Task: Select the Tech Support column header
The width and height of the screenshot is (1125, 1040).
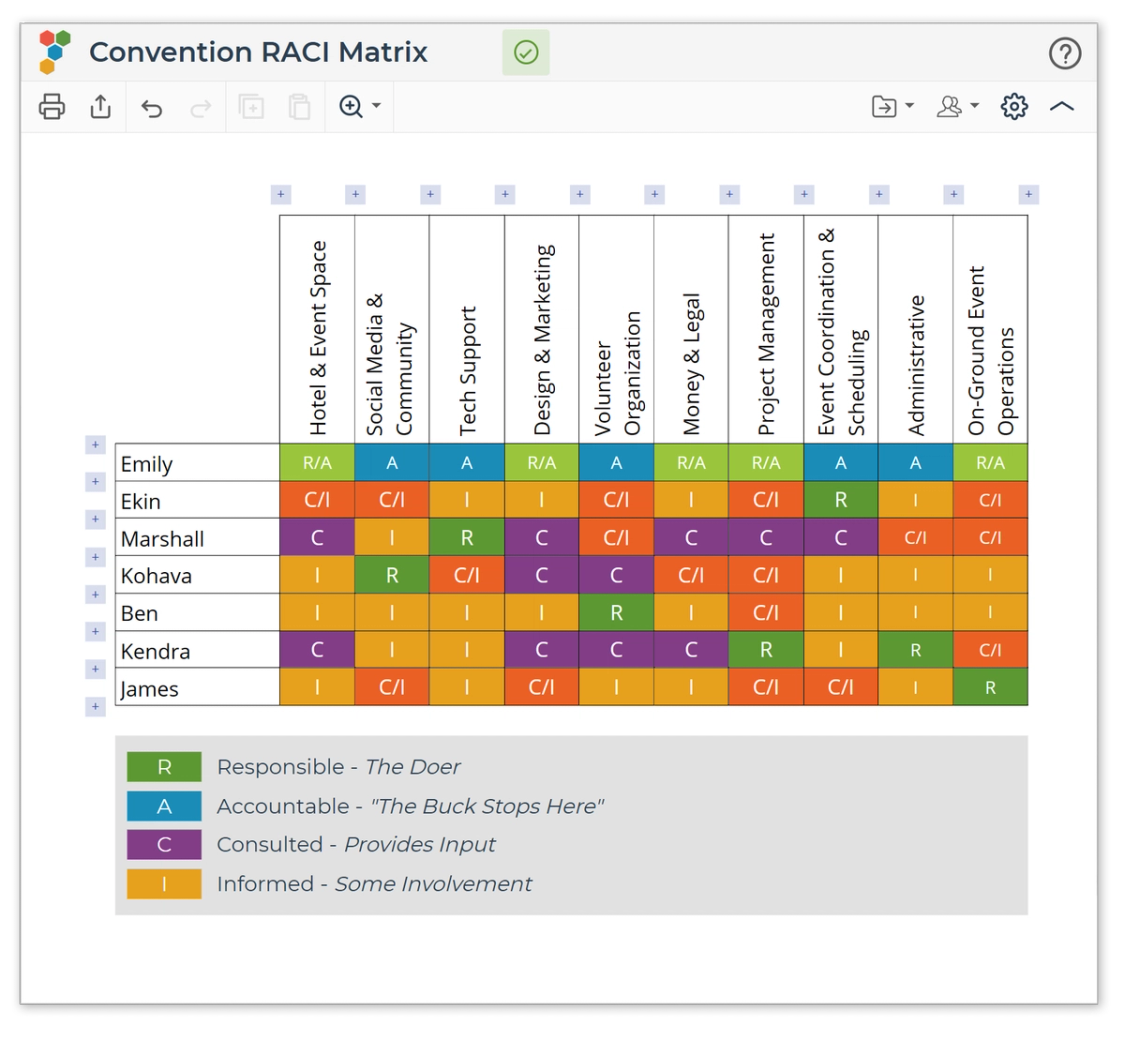Action: 467,329
